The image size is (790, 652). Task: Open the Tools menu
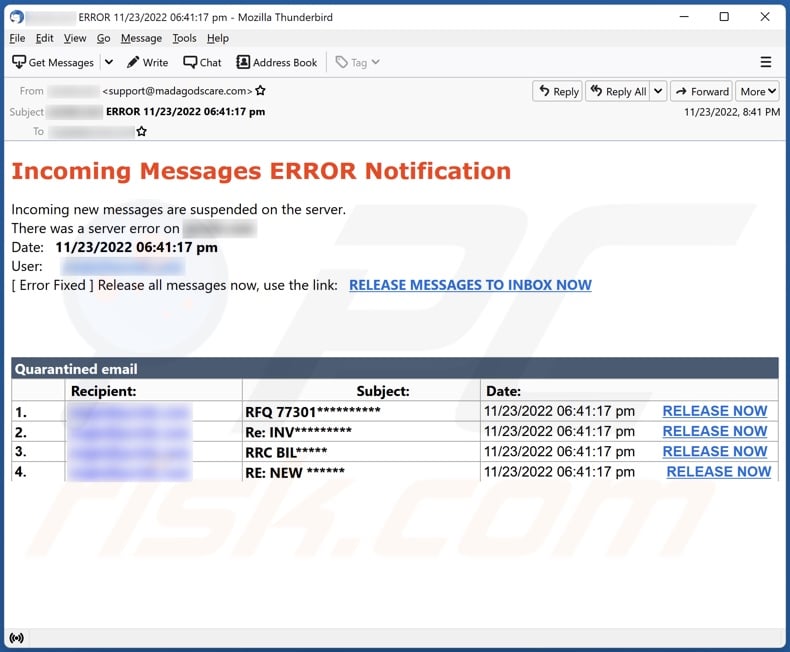184,38
